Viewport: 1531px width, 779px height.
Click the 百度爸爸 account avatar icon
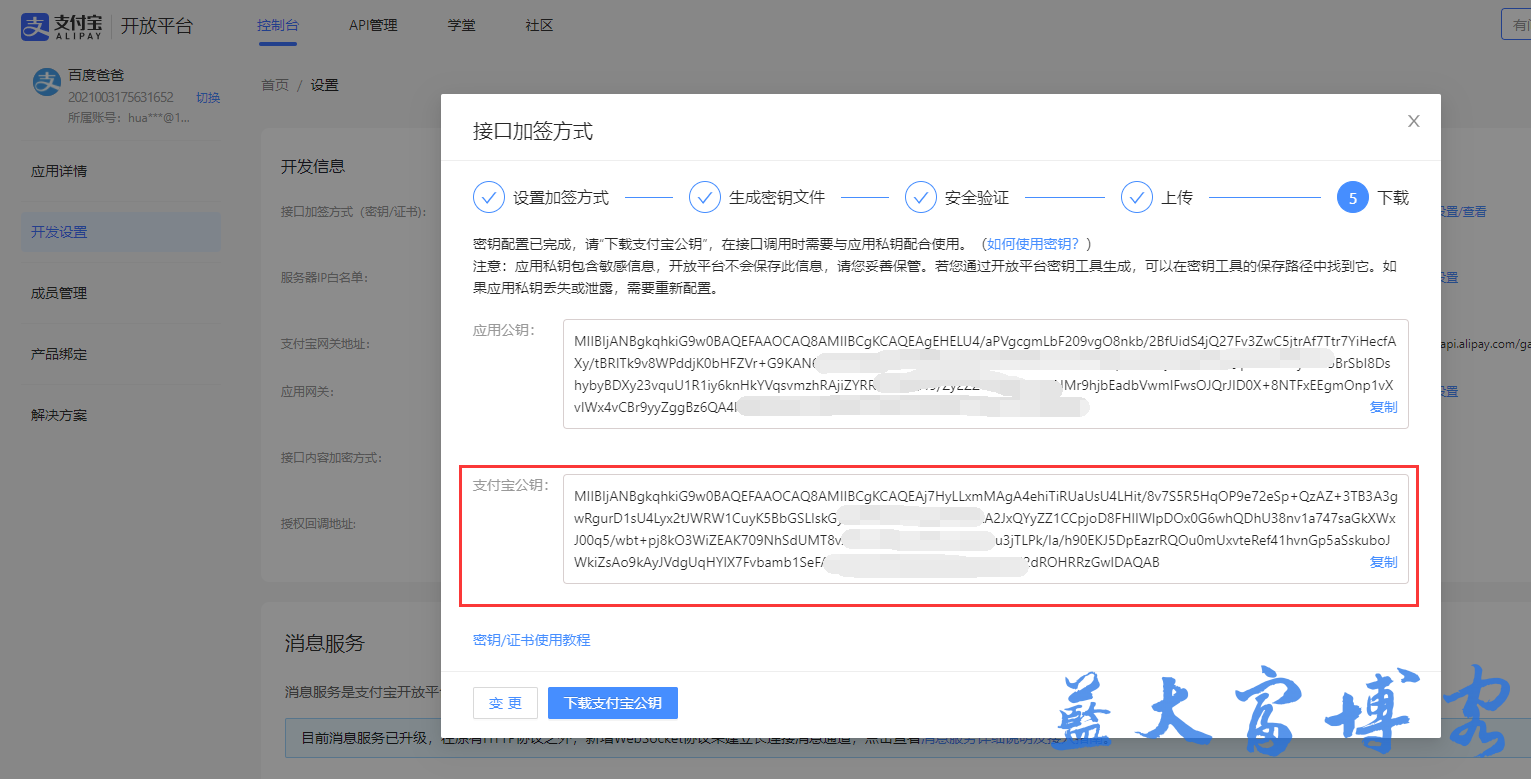[x=47, y=82]
